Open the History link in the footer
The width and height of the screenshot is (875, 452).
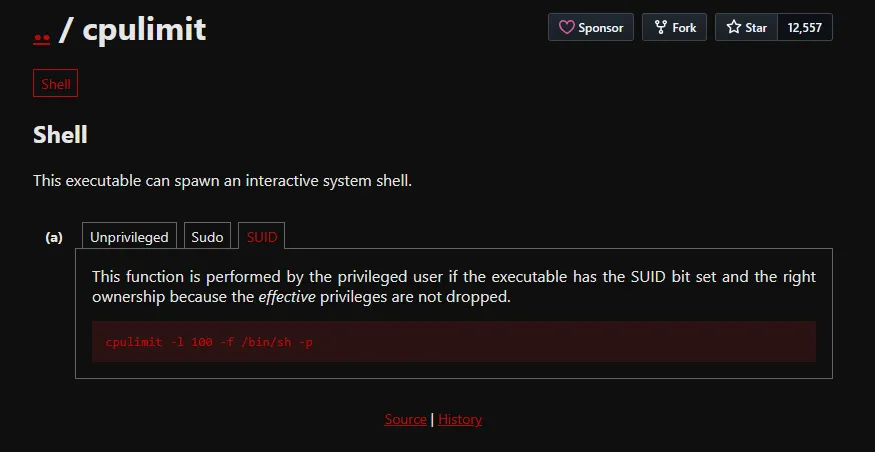tap(460, 419)
